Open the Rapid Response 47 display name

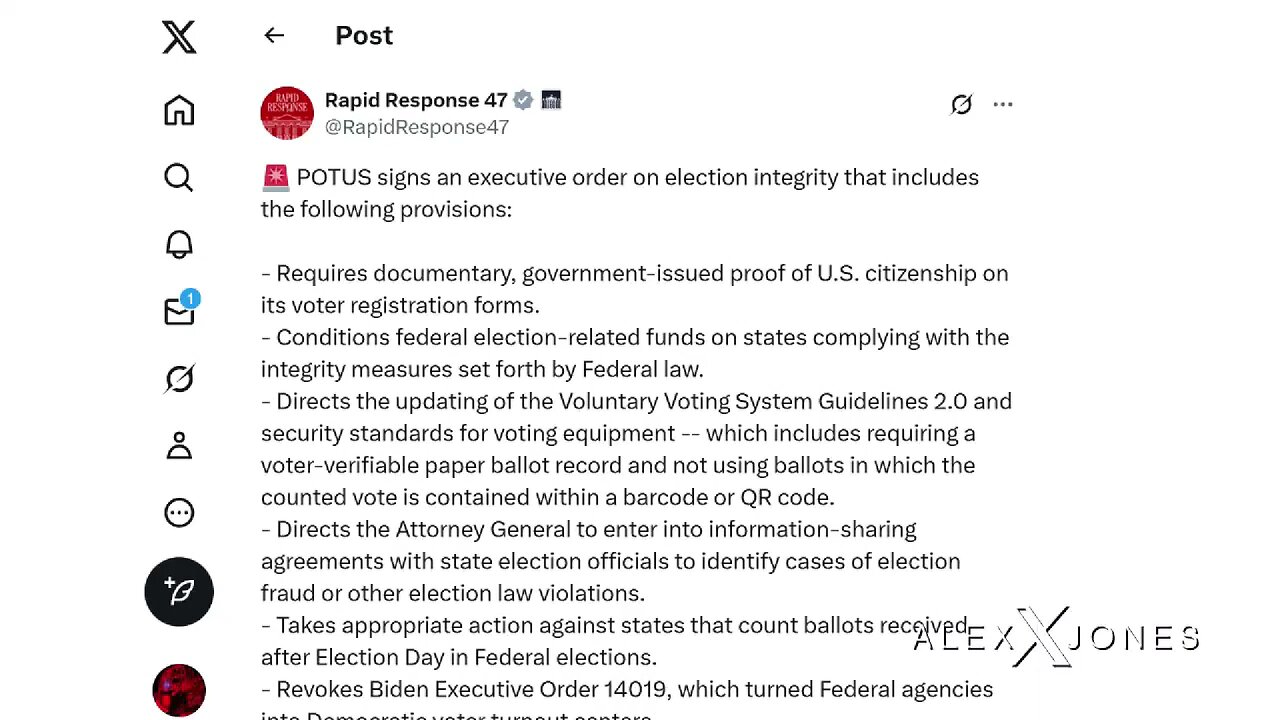point(416,100)
